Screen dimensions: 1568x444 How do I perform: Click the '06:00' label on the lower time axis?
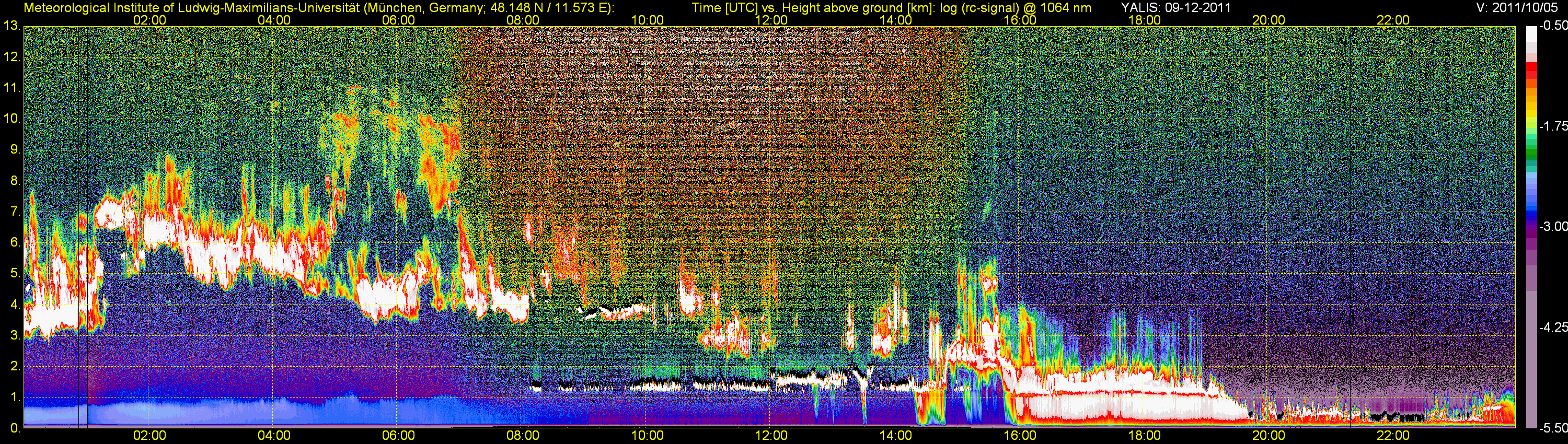[x=399, y=436]
